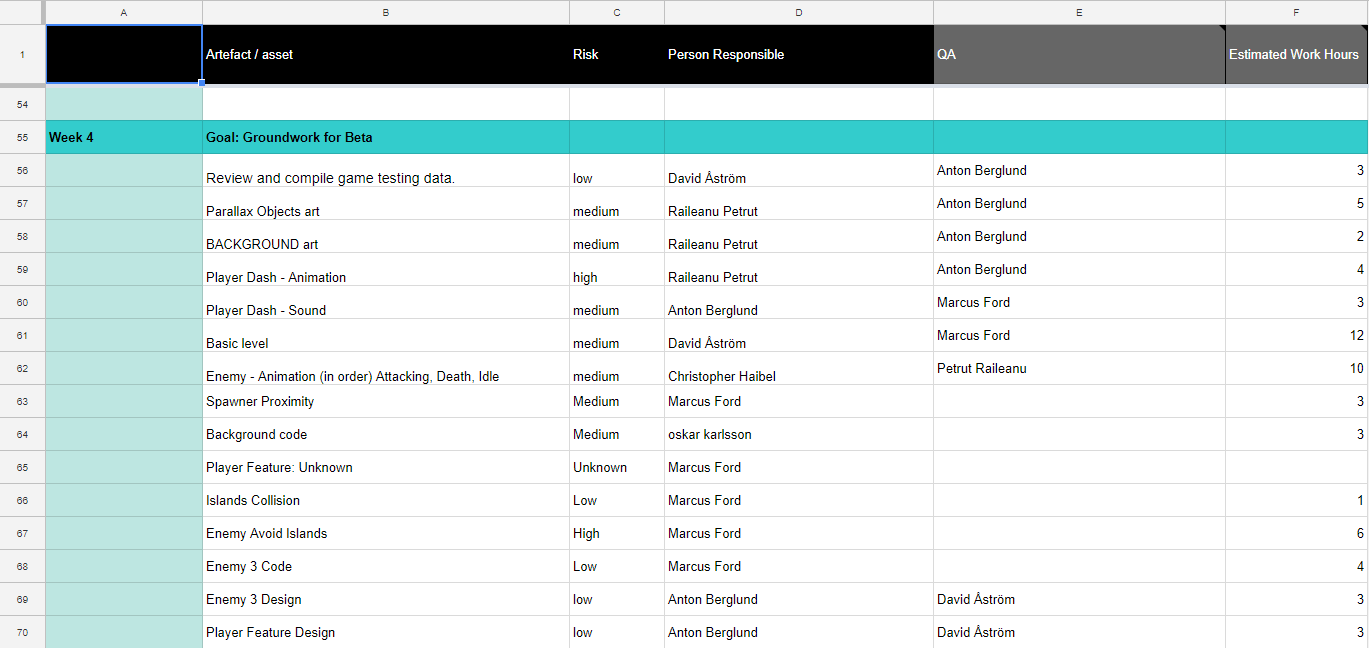1369x648 pixels.
Task: Click the 'Risk' column header cell
Action: point(616,55)
